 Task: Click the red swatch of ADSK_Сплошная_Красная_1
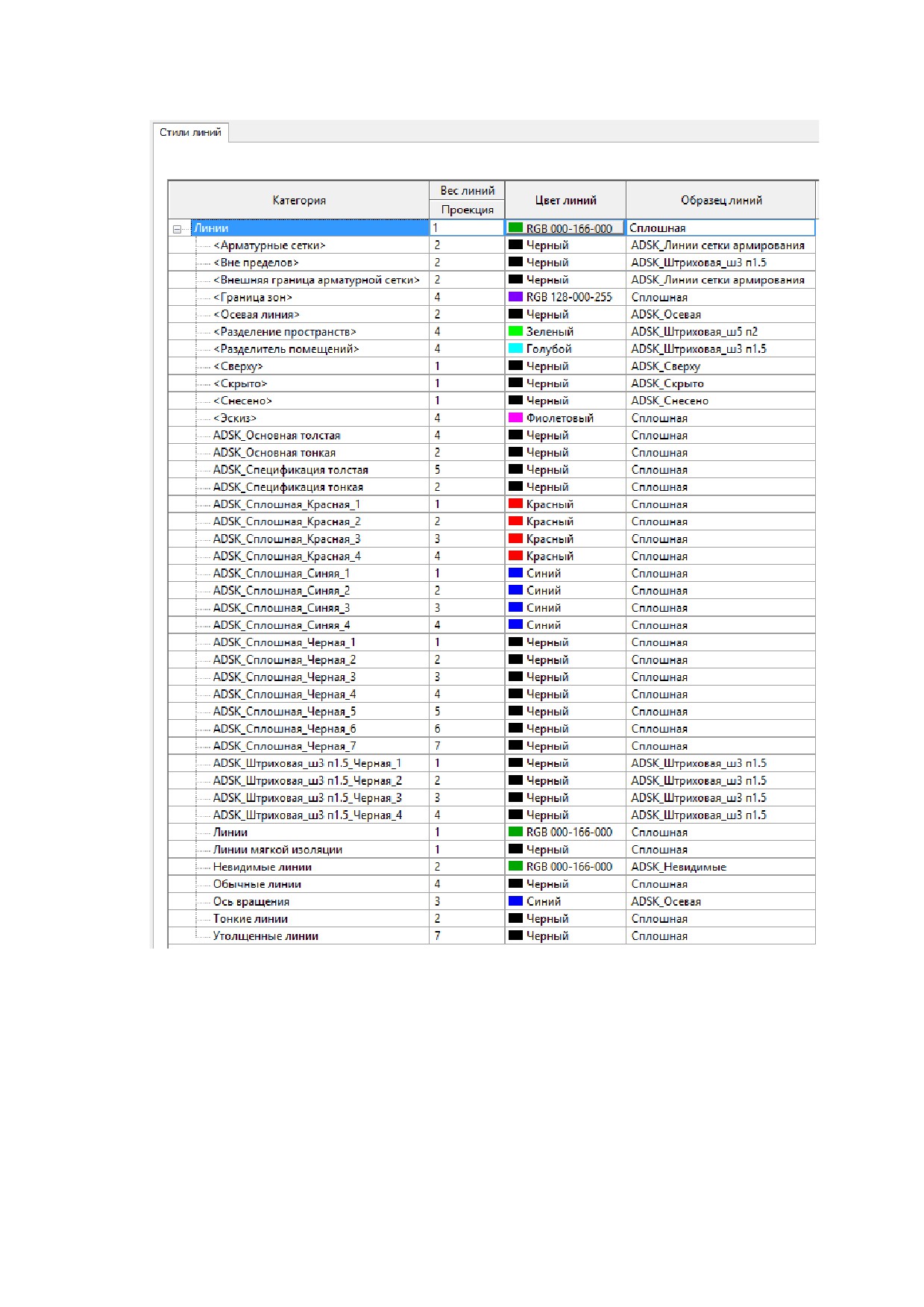(515, 504)
